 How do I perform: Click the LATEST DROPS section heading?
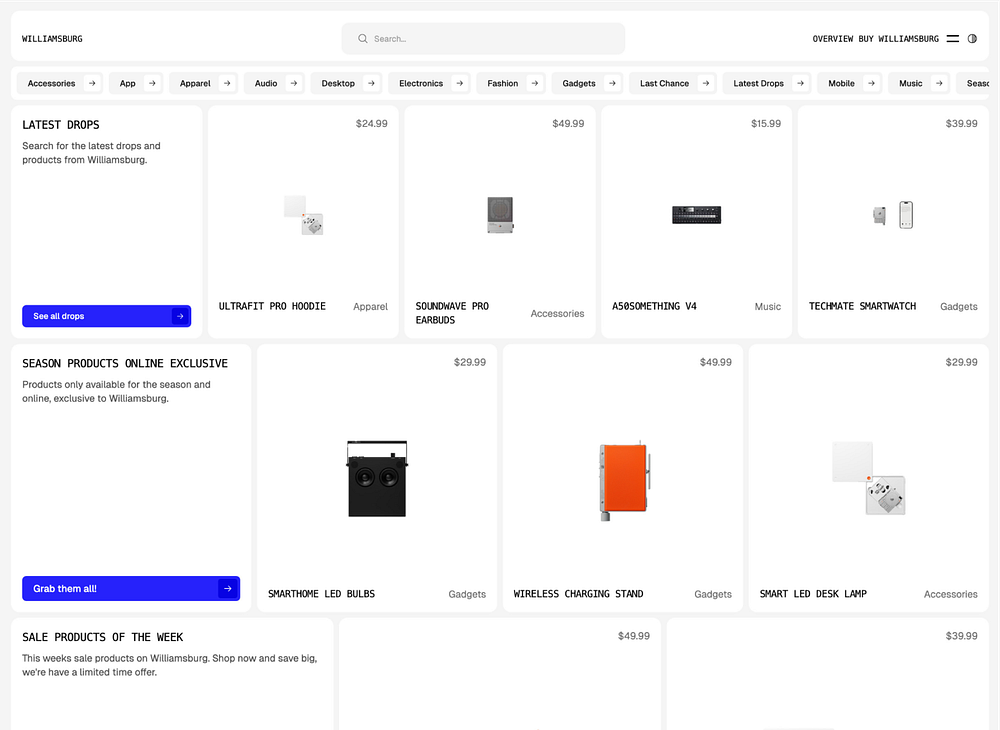[61, 125]
